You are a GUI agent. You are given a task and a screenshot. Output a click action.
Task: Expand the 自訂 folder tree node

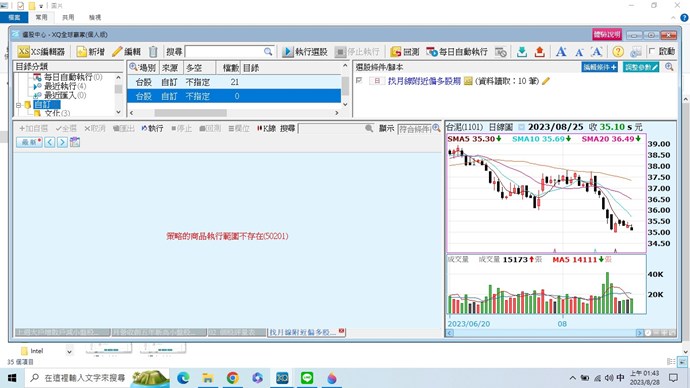18,105
